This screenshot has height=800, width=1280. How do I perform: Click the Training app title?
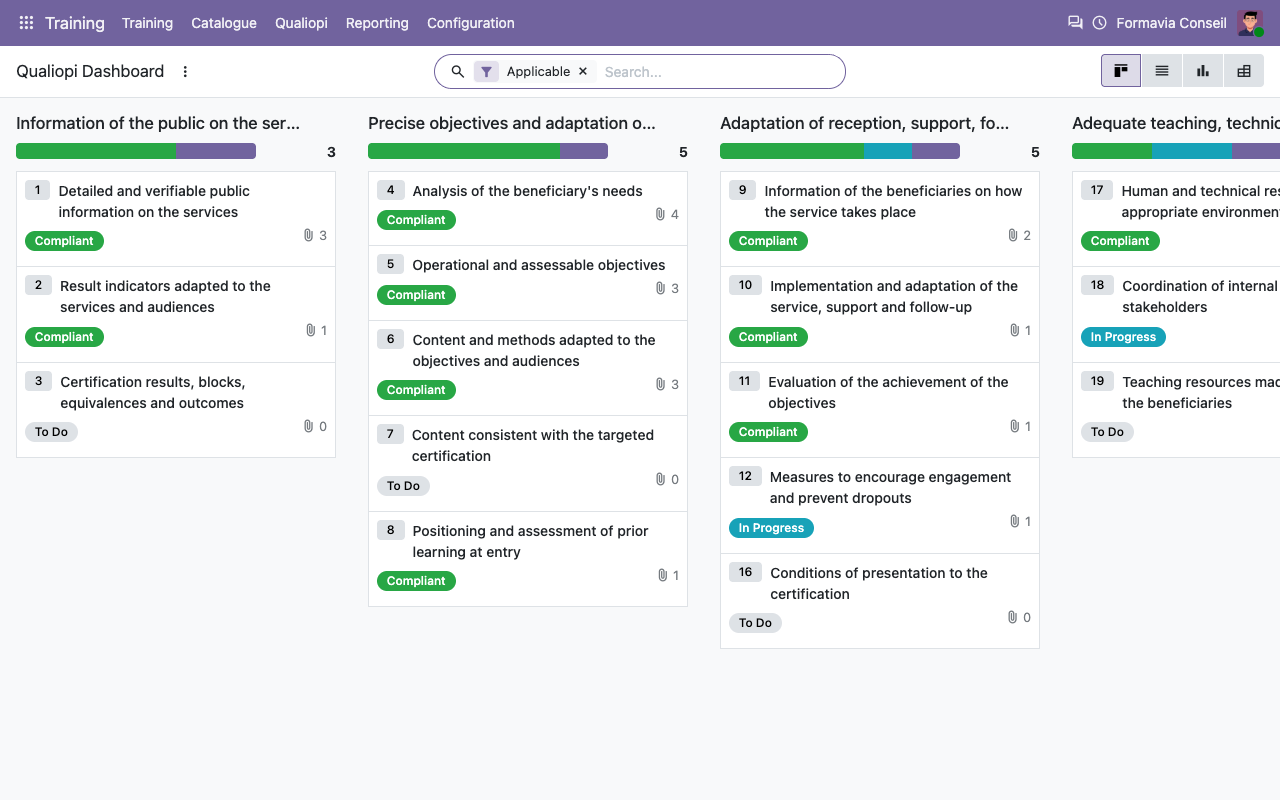(75, 23)
